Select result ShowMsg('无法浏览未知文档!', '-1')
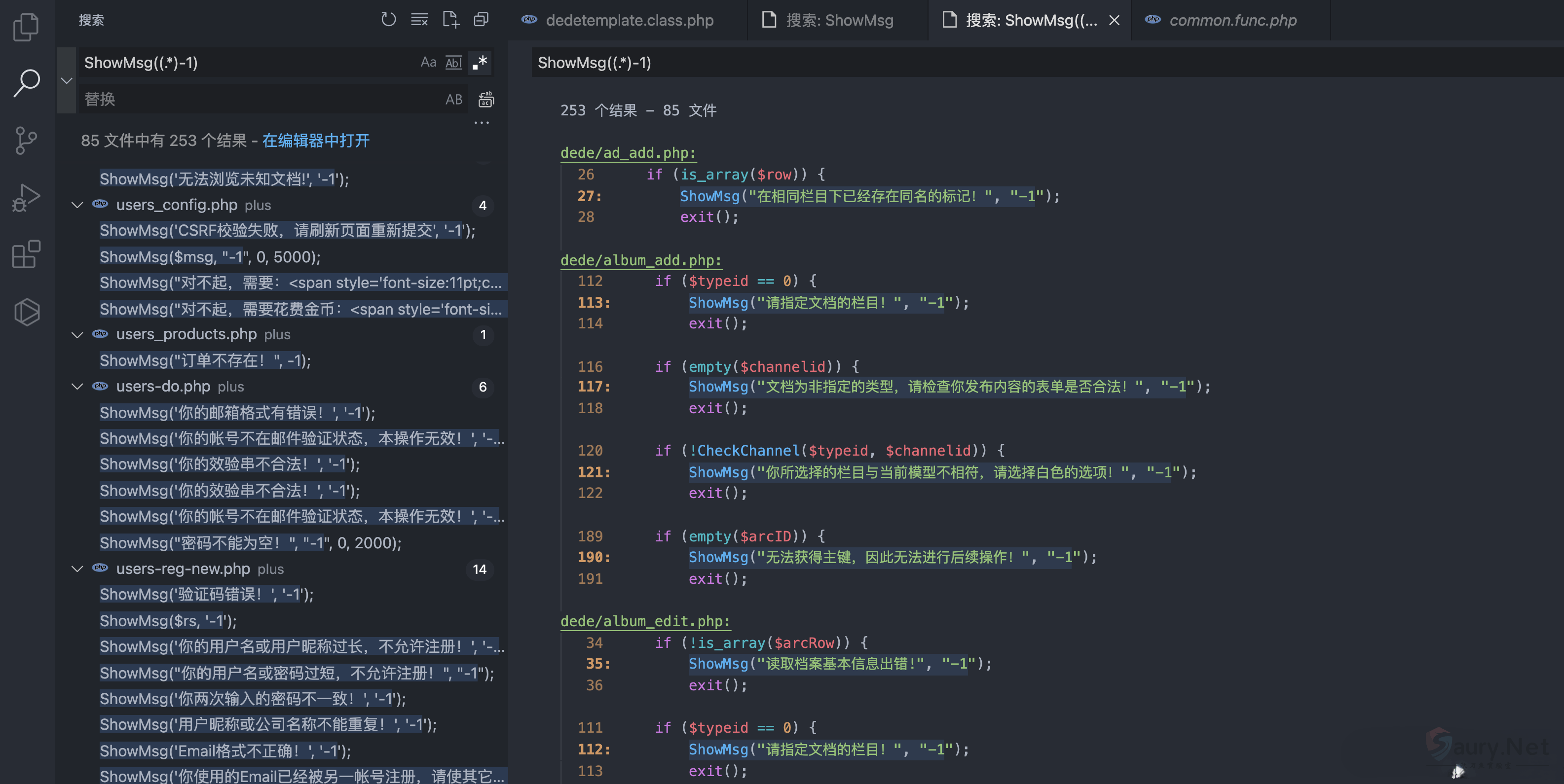1564x784 pixels. pos(224,179)
